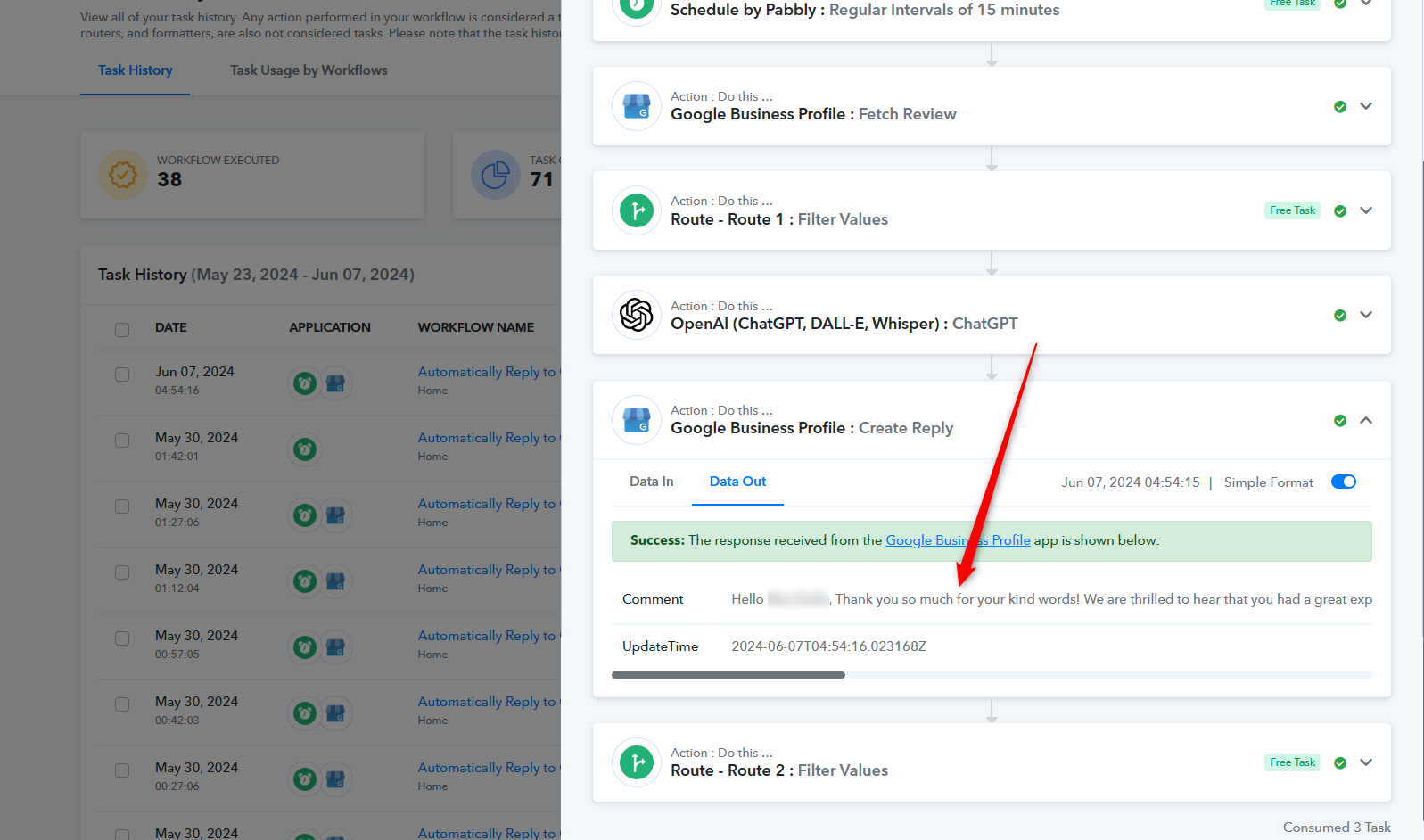This screenshot has height=840, width=1424.
Task: Click the Google Business Profile Create Reply icon
Action: tap(637, 420)
